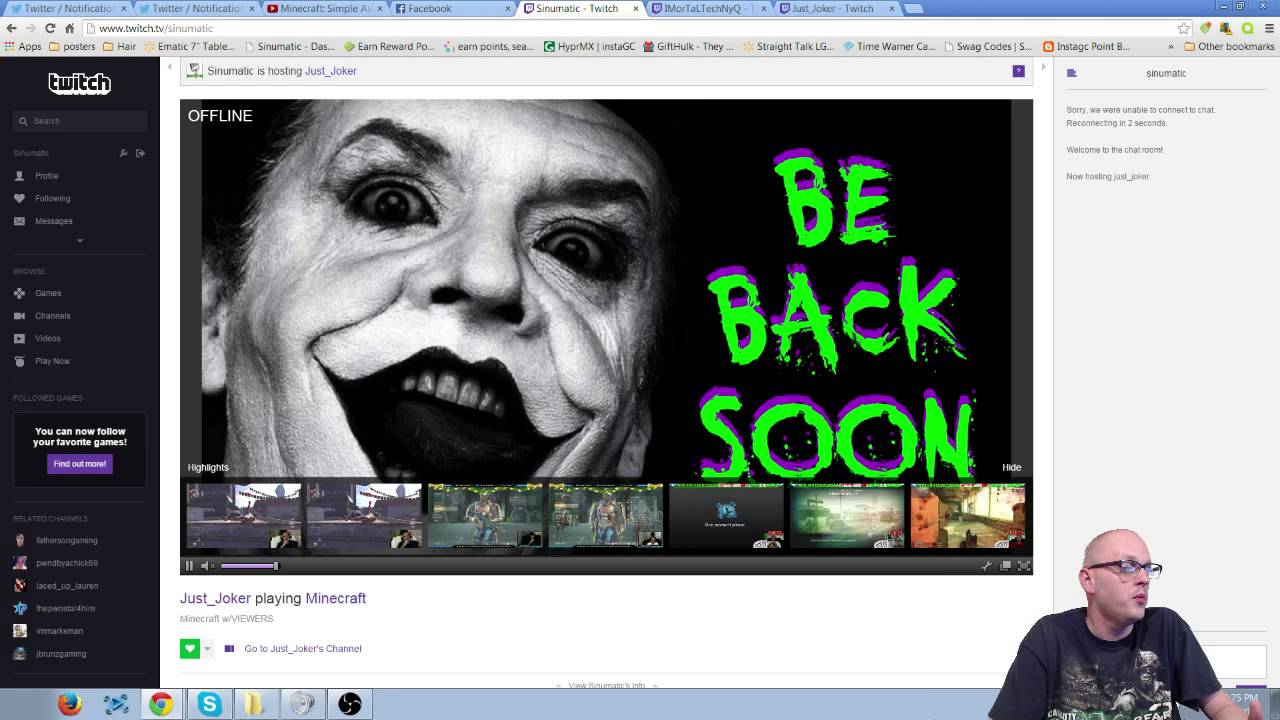Open OBS from the taskbar

pyautogui.click(x=349, y=704)
